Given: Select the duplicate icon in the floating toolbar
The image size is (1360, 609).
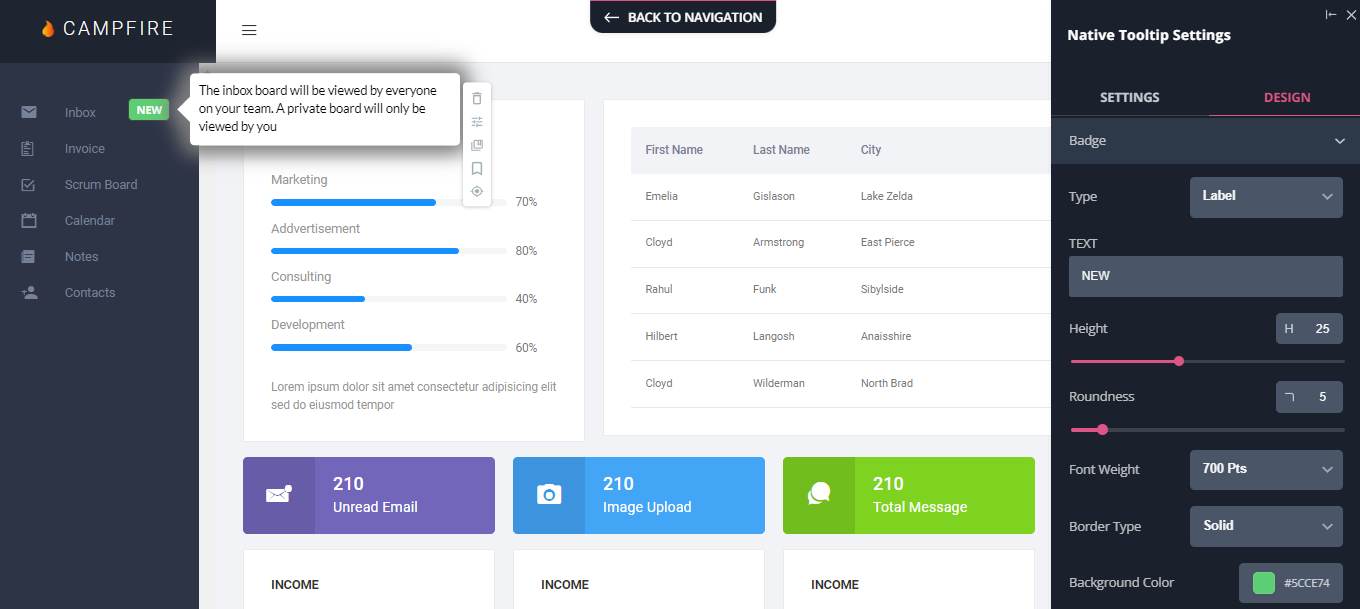Looking at the screenshot, I should [477, 144].
